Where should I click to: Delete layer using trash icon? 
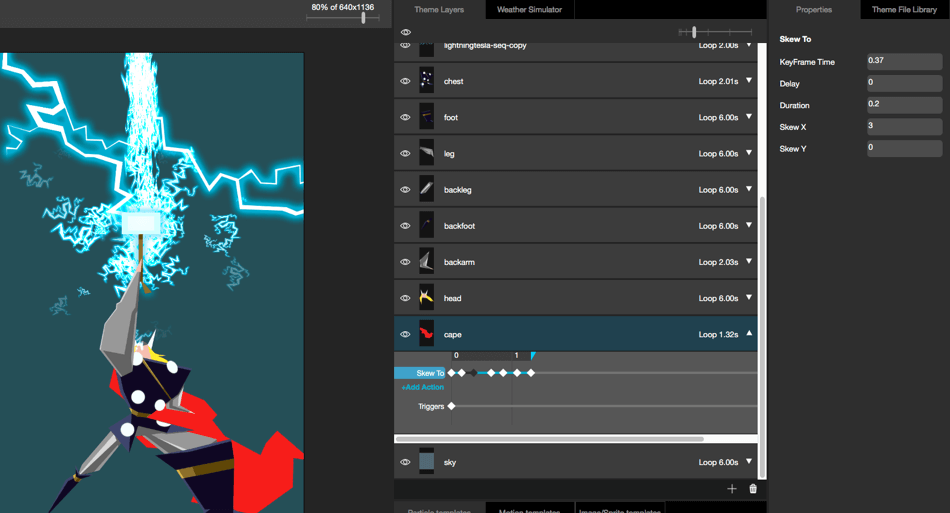753,489
